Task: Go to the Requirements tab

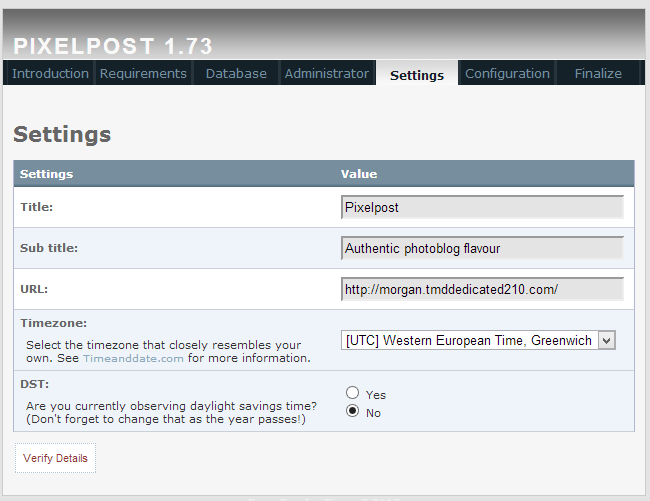Action: [143, 73]
